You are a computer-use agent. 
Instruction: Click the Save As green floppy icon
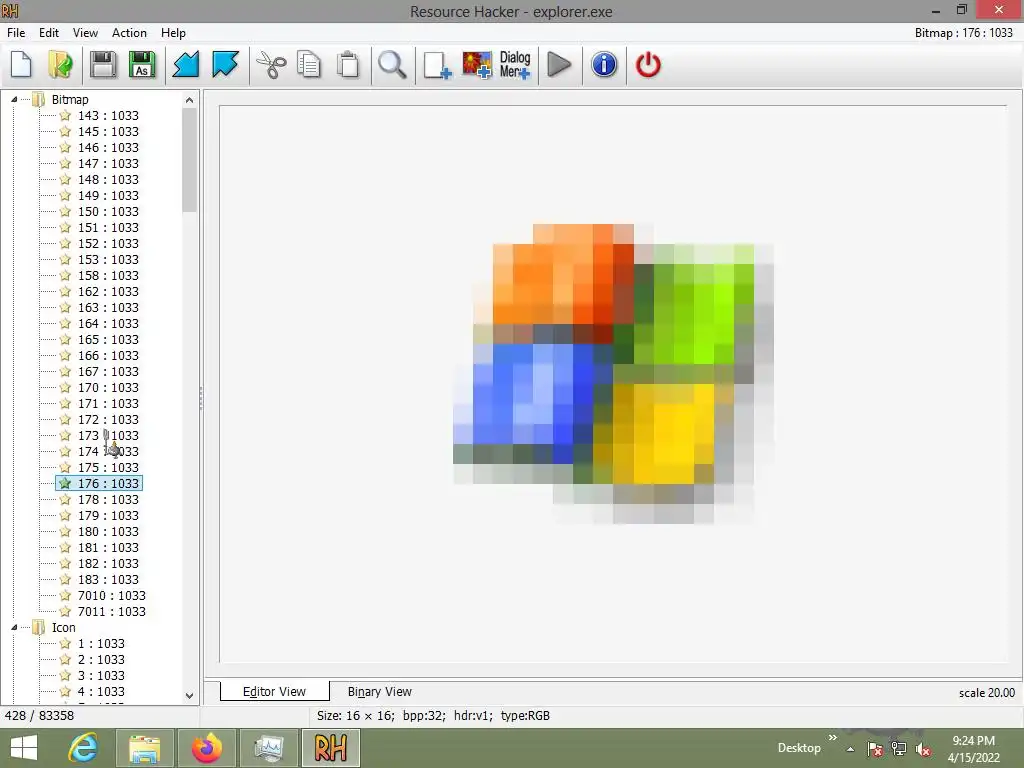[142, 65]
